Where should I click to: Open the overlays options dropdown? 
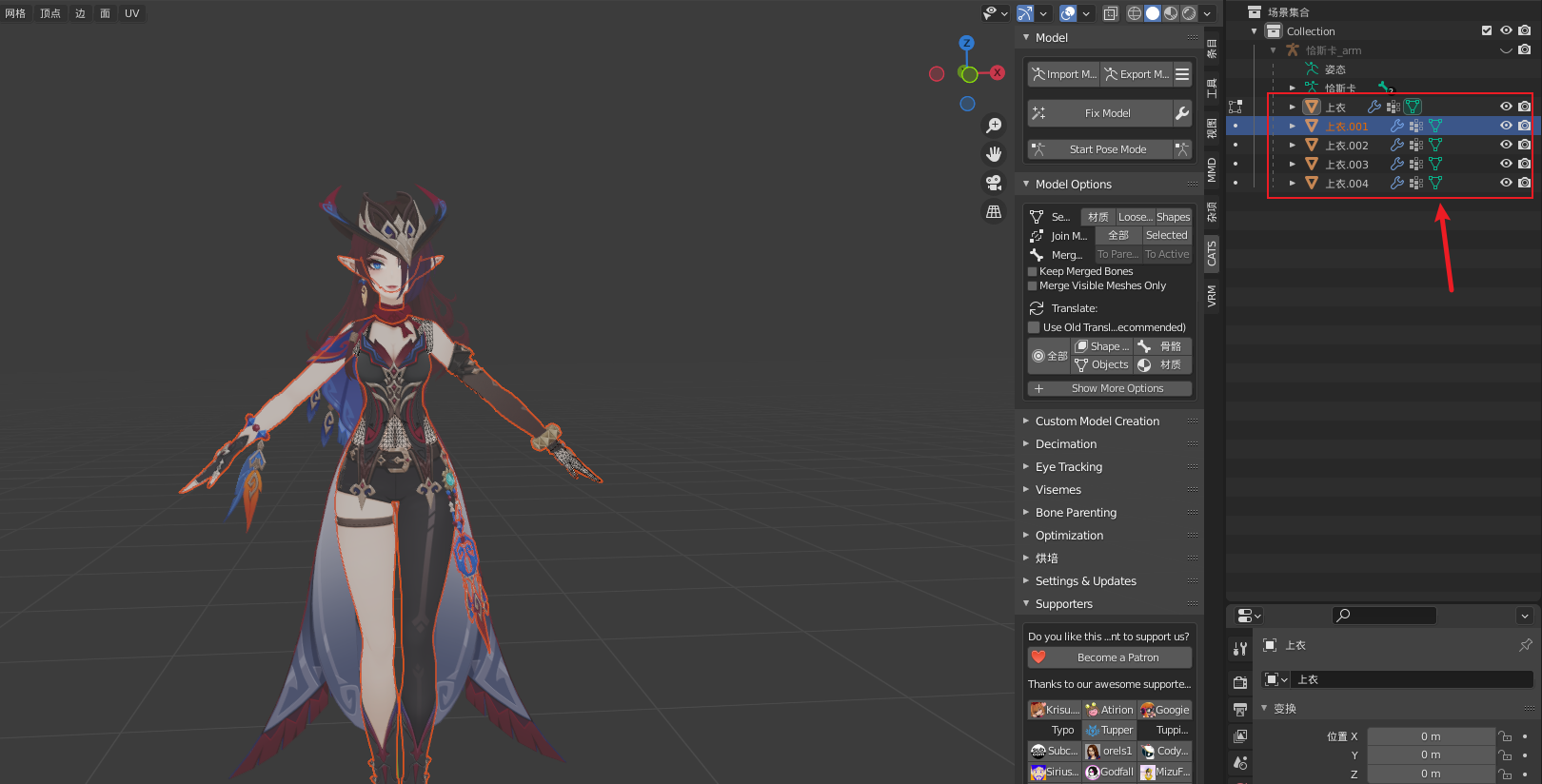pos(1086,13)
